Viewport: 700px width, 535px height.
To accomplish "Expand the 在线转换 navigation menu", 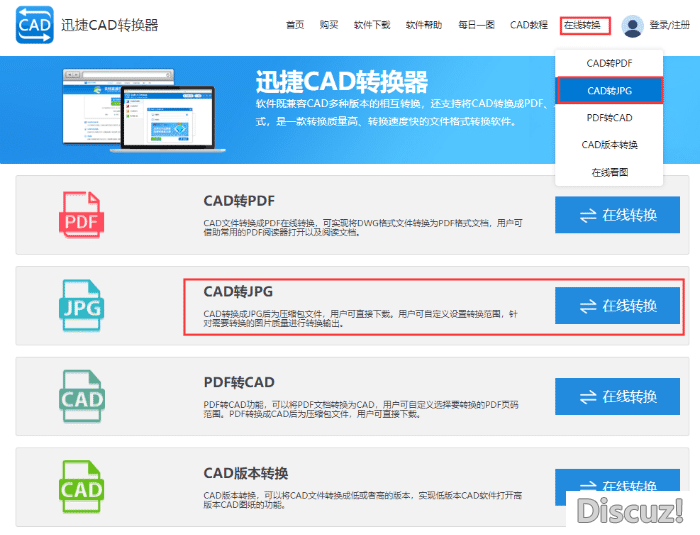I will pos(582,25).
